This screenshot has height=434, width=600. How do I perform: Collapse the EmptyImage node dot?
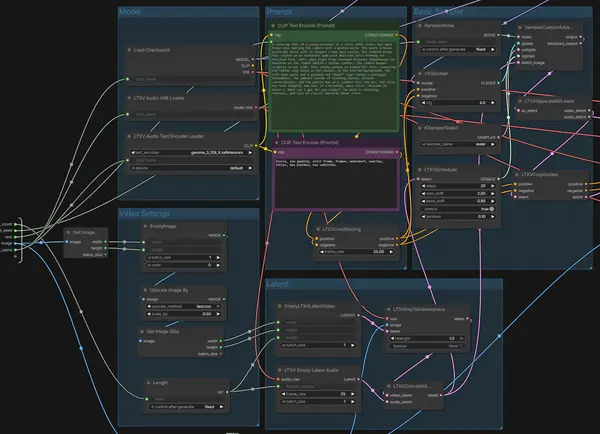[x=145, y=226]
